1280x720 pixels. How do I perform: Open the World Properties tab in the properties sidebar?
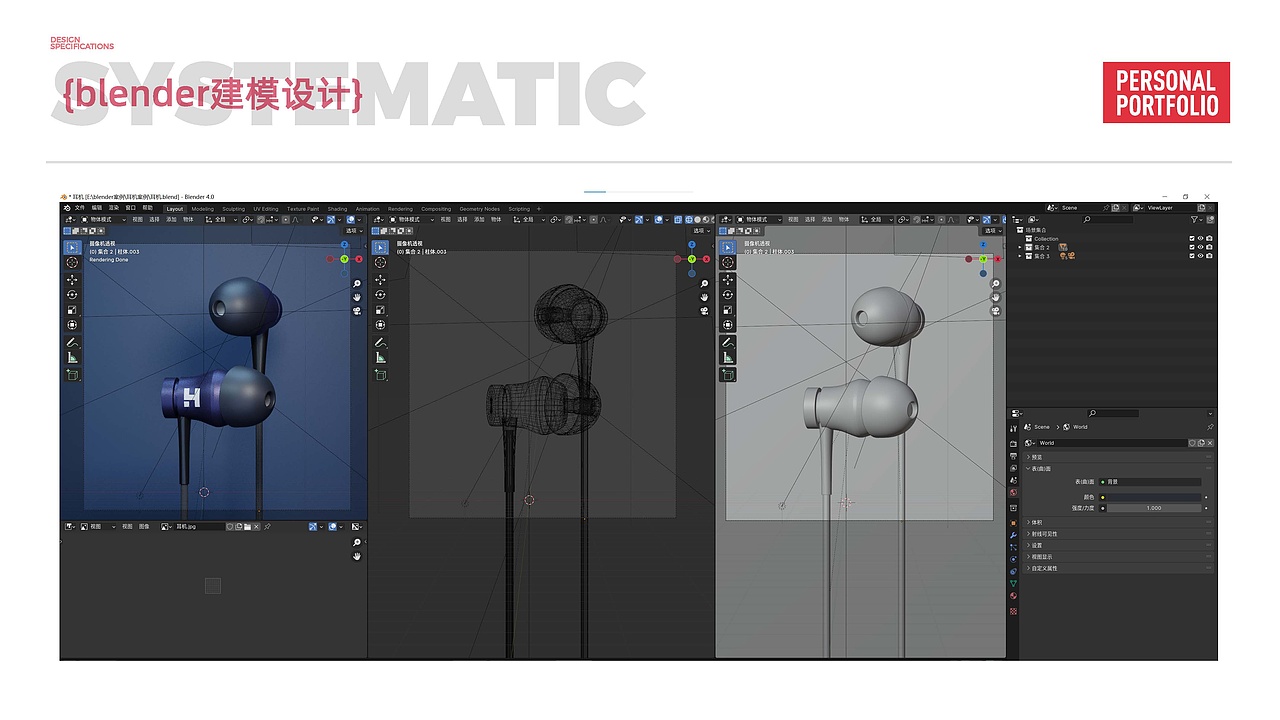pyautogui.click(x=1013, y=492)
